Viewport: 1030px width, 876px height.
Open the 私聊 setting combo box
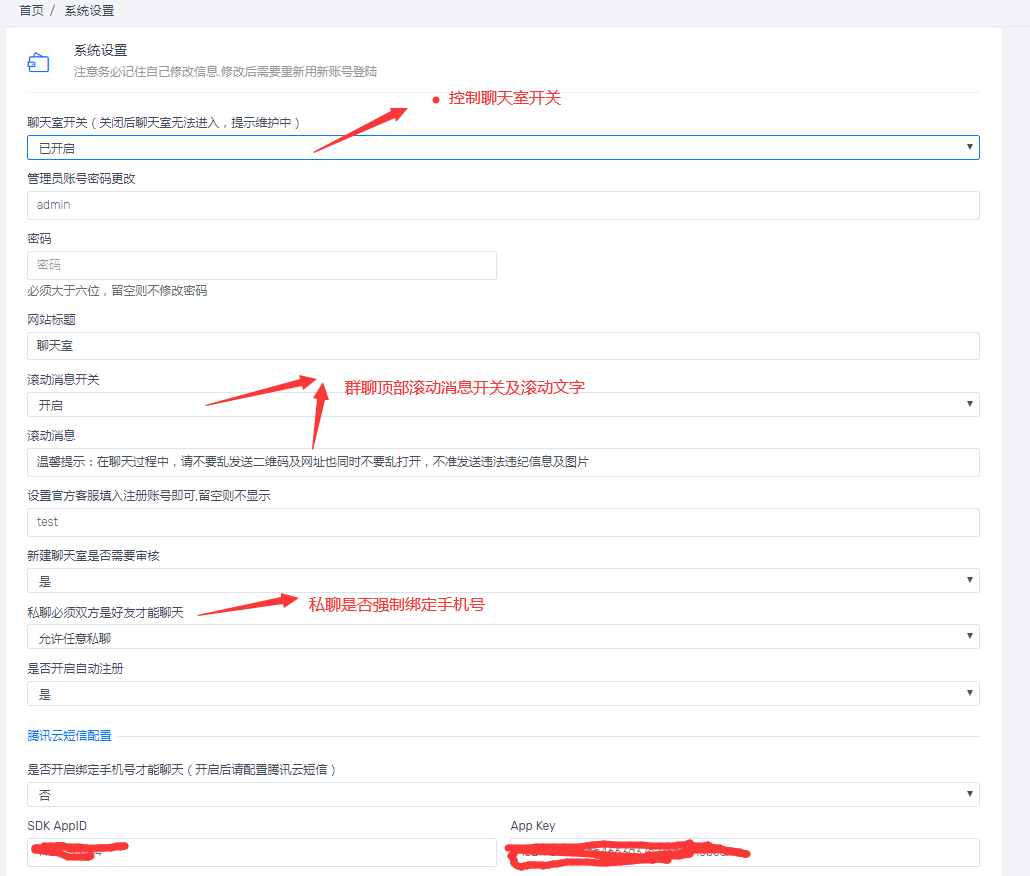tap(500, 636)
